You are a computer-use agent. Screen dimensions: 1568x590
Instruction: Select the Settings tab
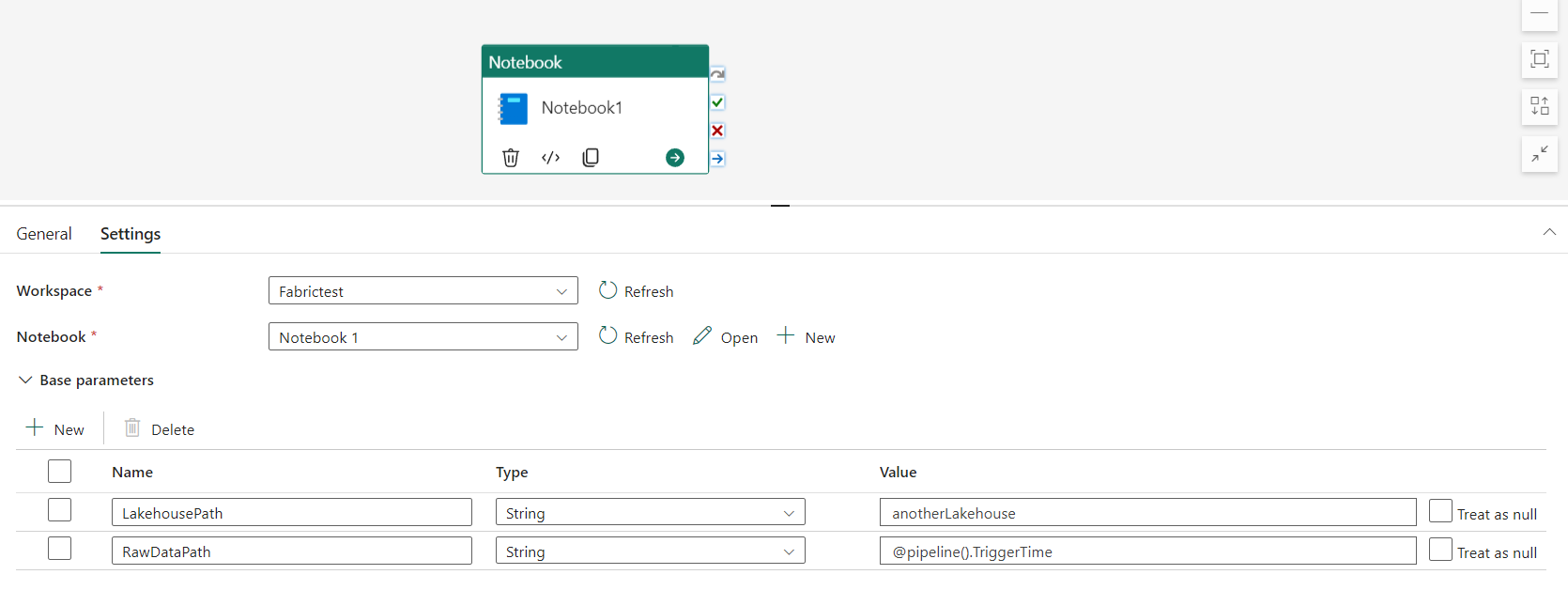131,234
